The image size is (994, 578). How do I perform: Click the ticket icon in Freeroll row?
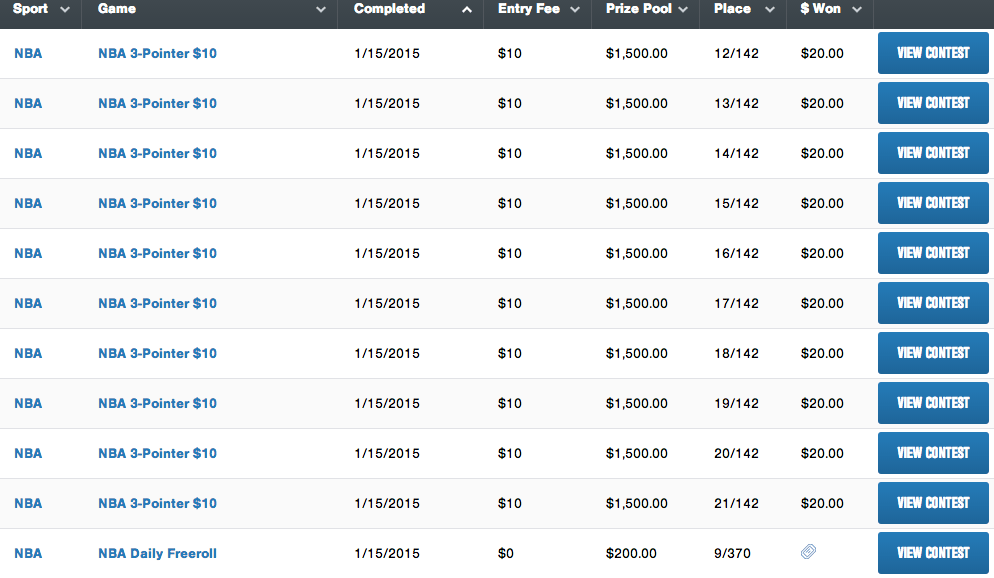(x=808, y=551)
